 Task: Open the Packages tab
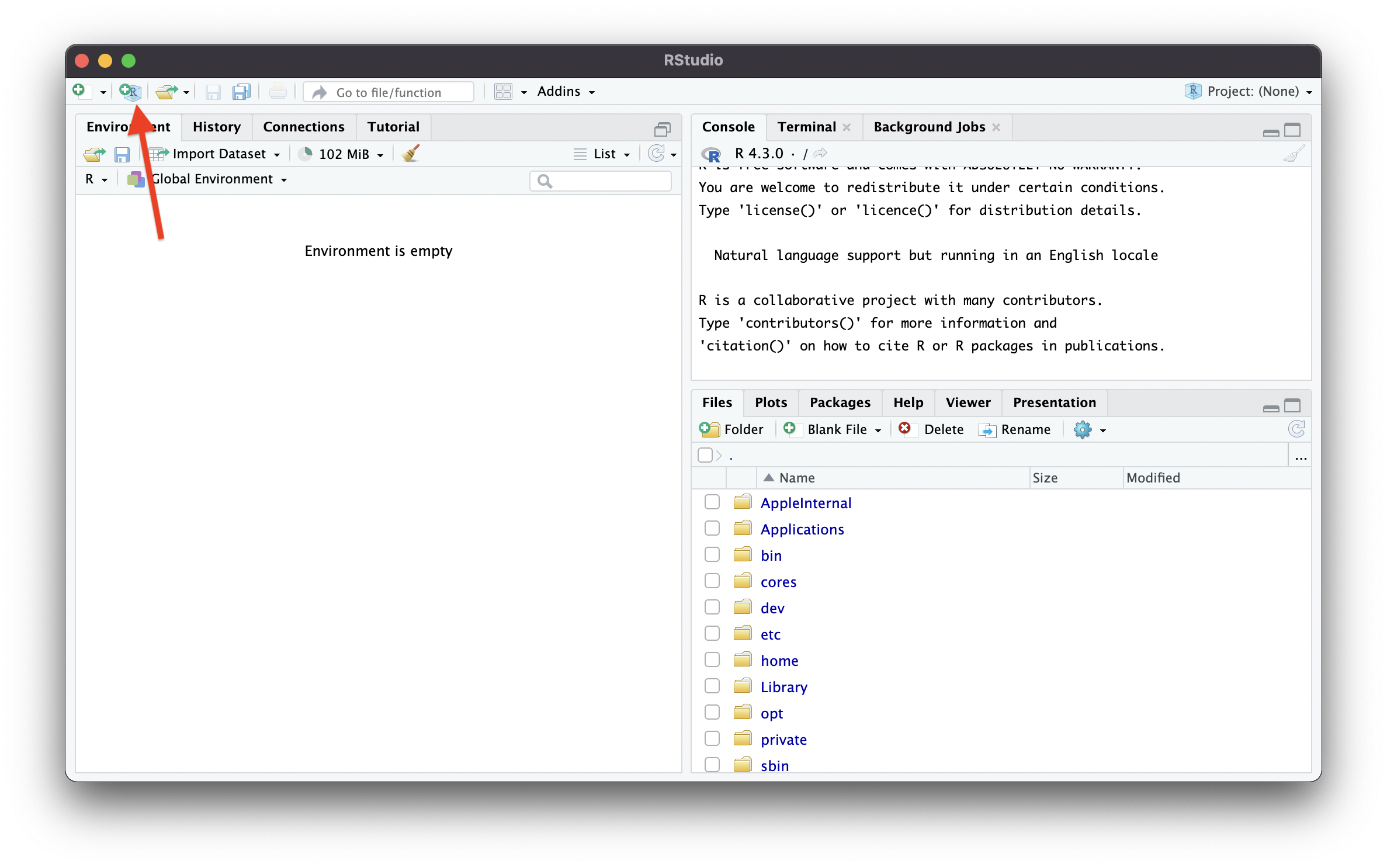click(840, 403)
